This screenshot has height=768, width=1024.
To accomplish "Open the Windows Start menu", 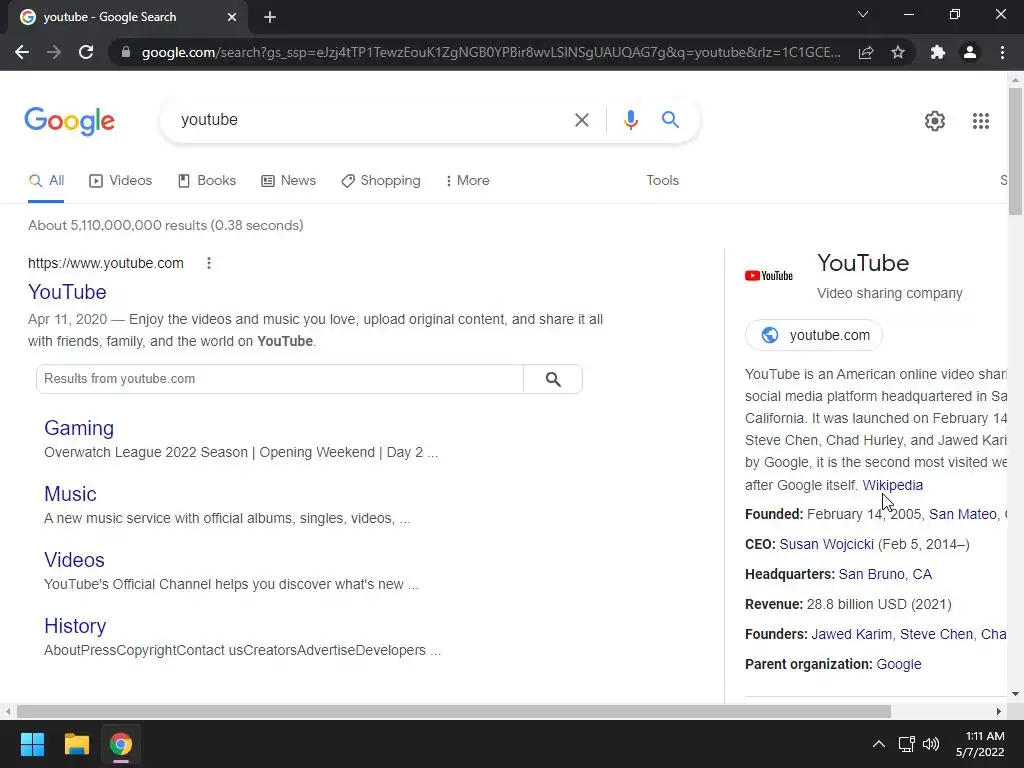I will (x=32, y=744).
